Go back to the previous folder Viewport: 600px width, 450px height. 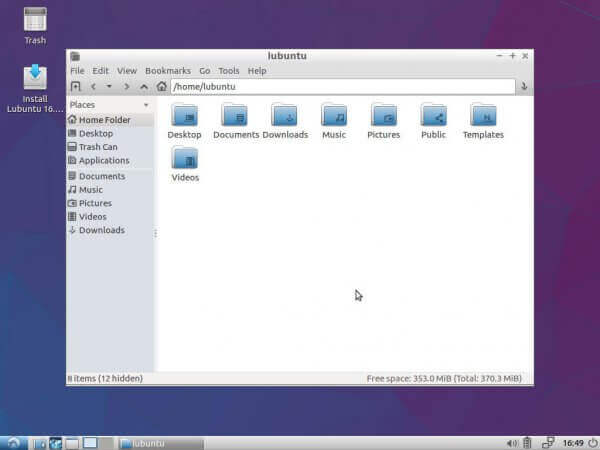tap(93, 86)
